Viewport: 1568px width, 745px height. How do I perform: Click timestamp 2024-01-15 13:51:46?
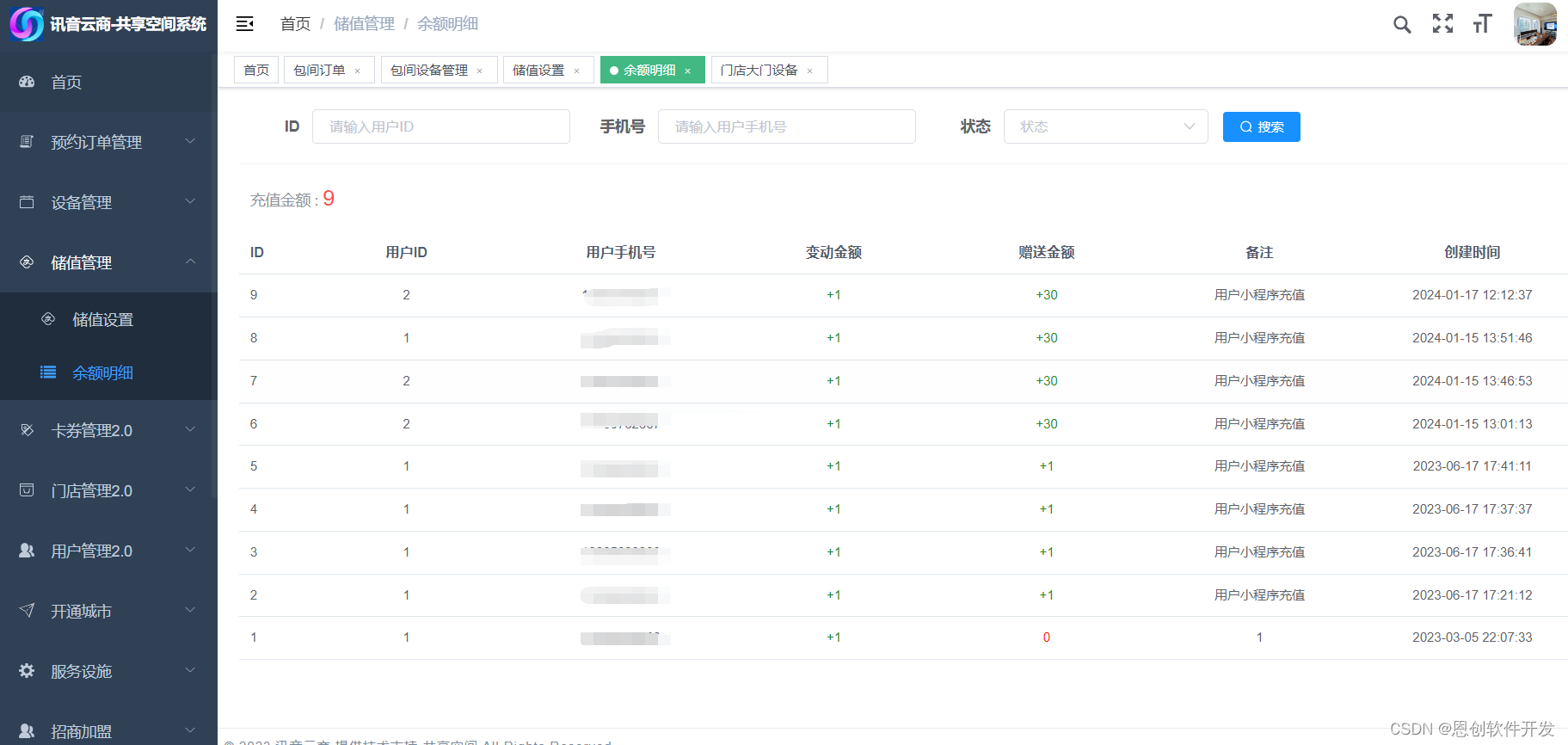click(1473, 338)
